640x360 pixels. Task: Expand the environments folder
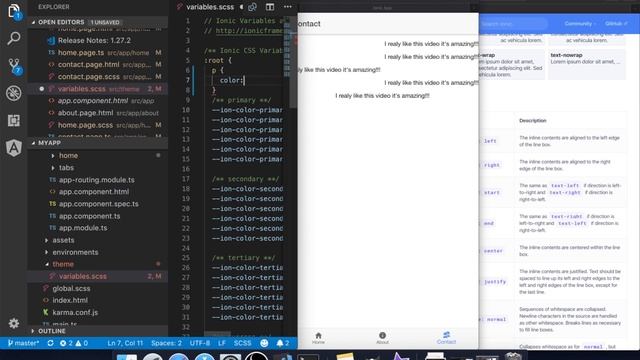click(x=75, y=252)
